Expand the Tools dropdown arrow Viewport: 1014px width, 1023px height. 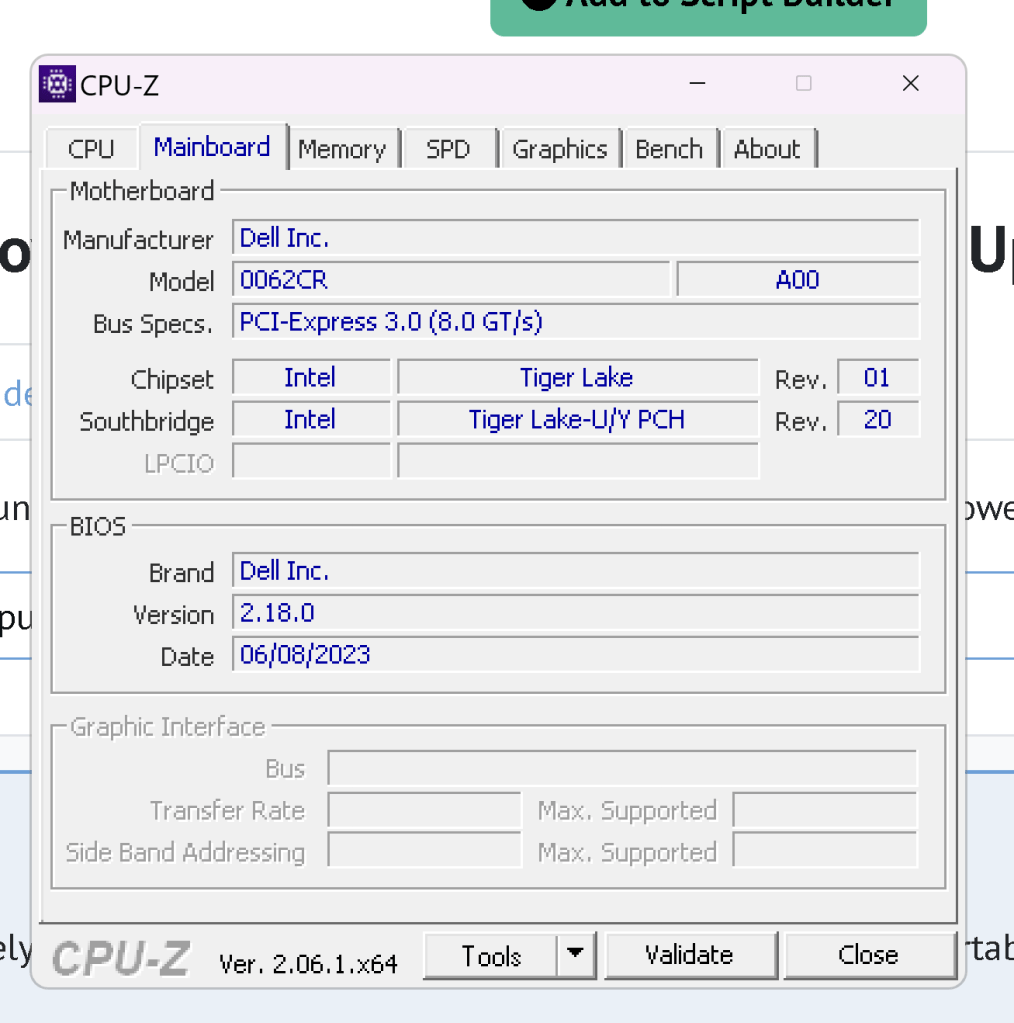[576, 956]
